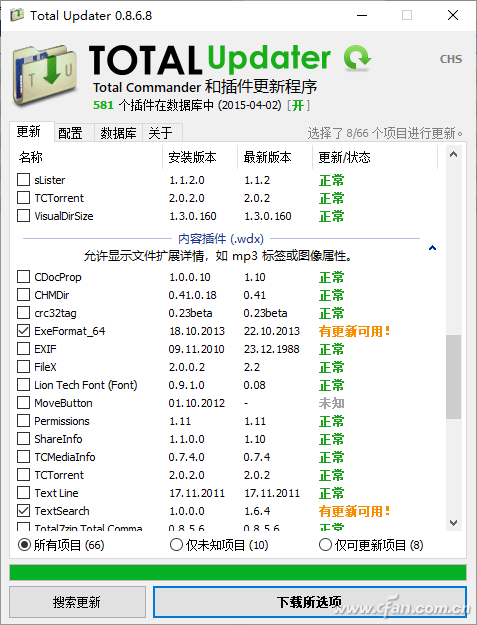Screen dimensions: 477x625
Task: Click the green progress bar
Action: pos(238,572)
